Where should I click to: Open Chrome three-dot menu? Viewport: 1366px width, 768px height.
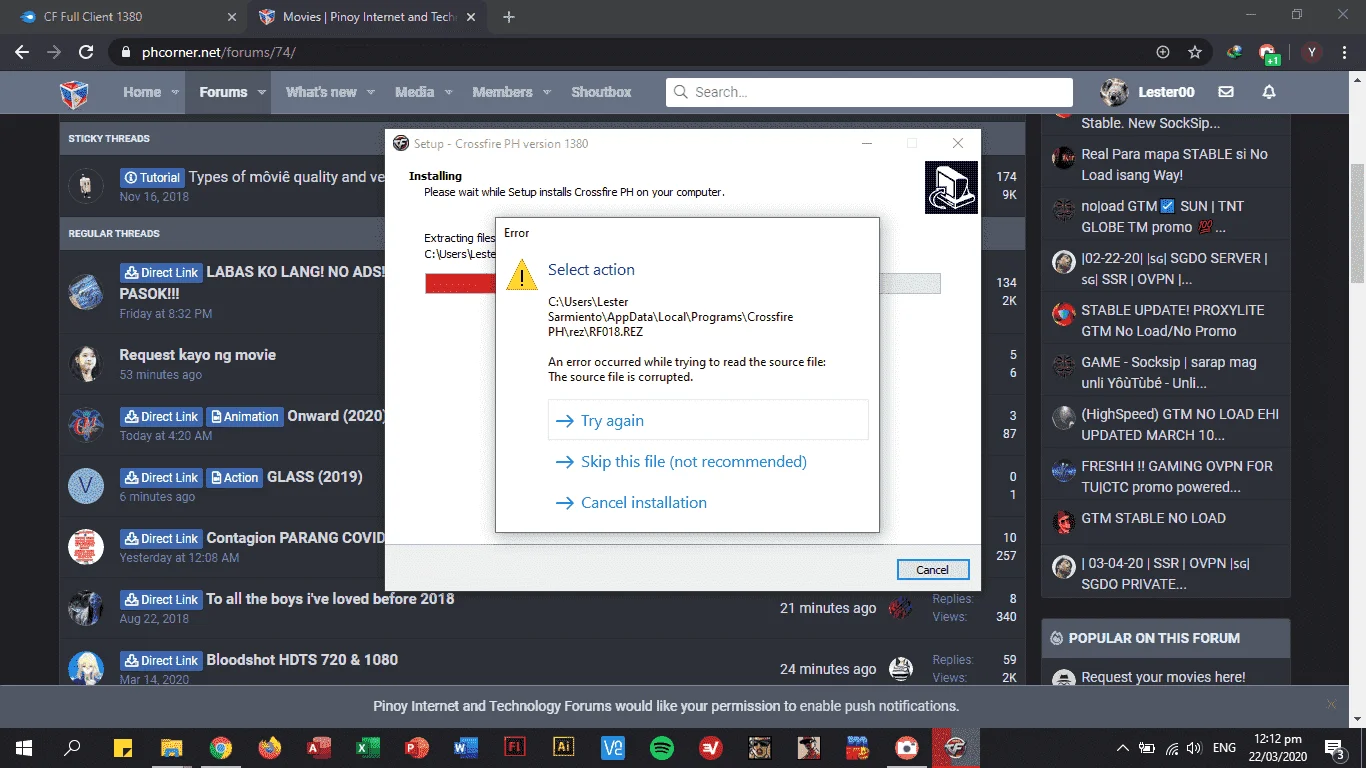1343,52
